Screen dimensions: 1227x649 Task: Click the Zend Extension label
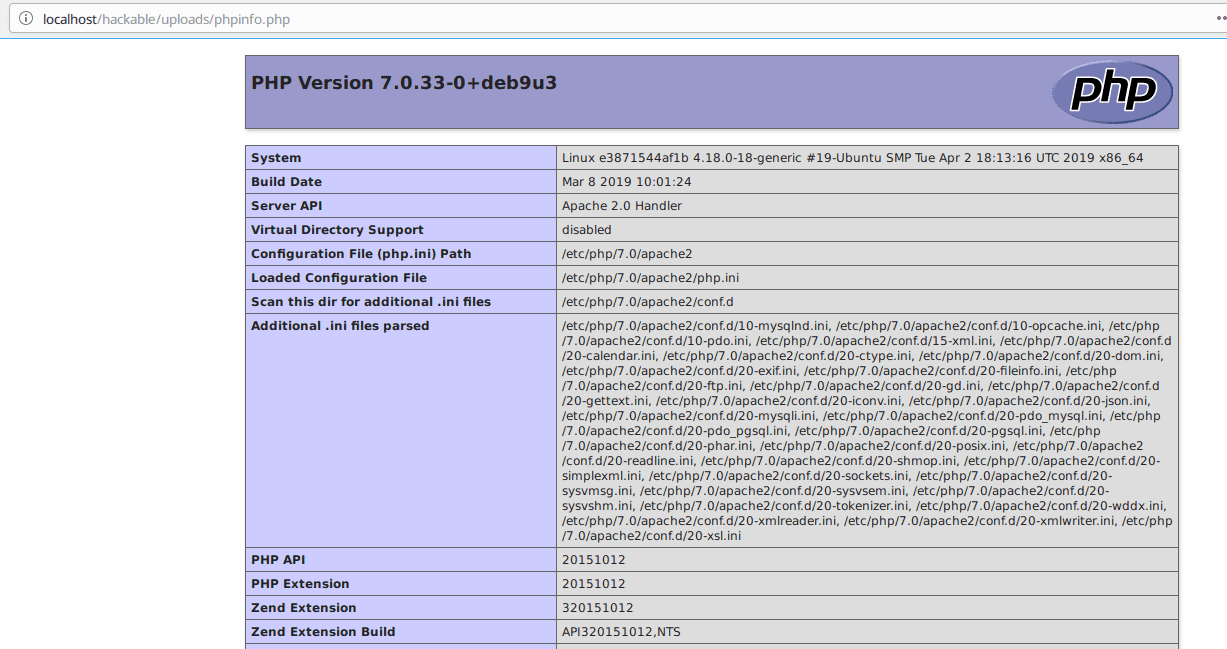304,608
